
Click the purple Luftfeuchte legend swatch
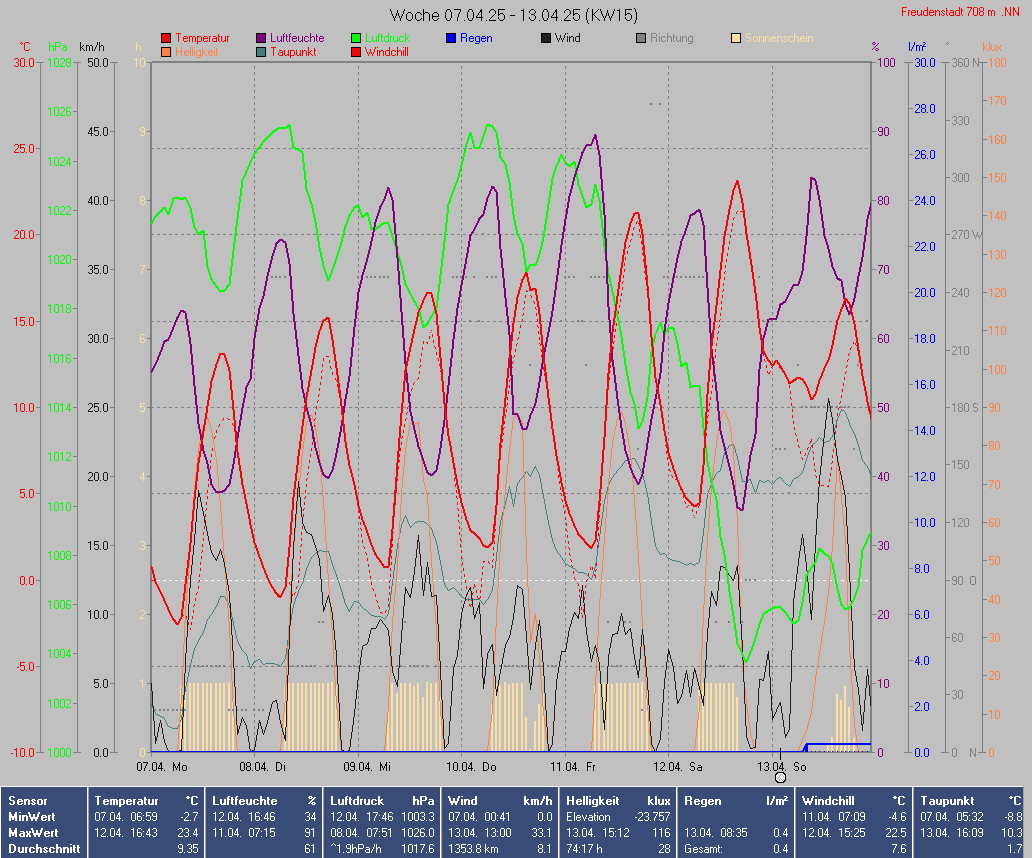[x=261, y=38]
